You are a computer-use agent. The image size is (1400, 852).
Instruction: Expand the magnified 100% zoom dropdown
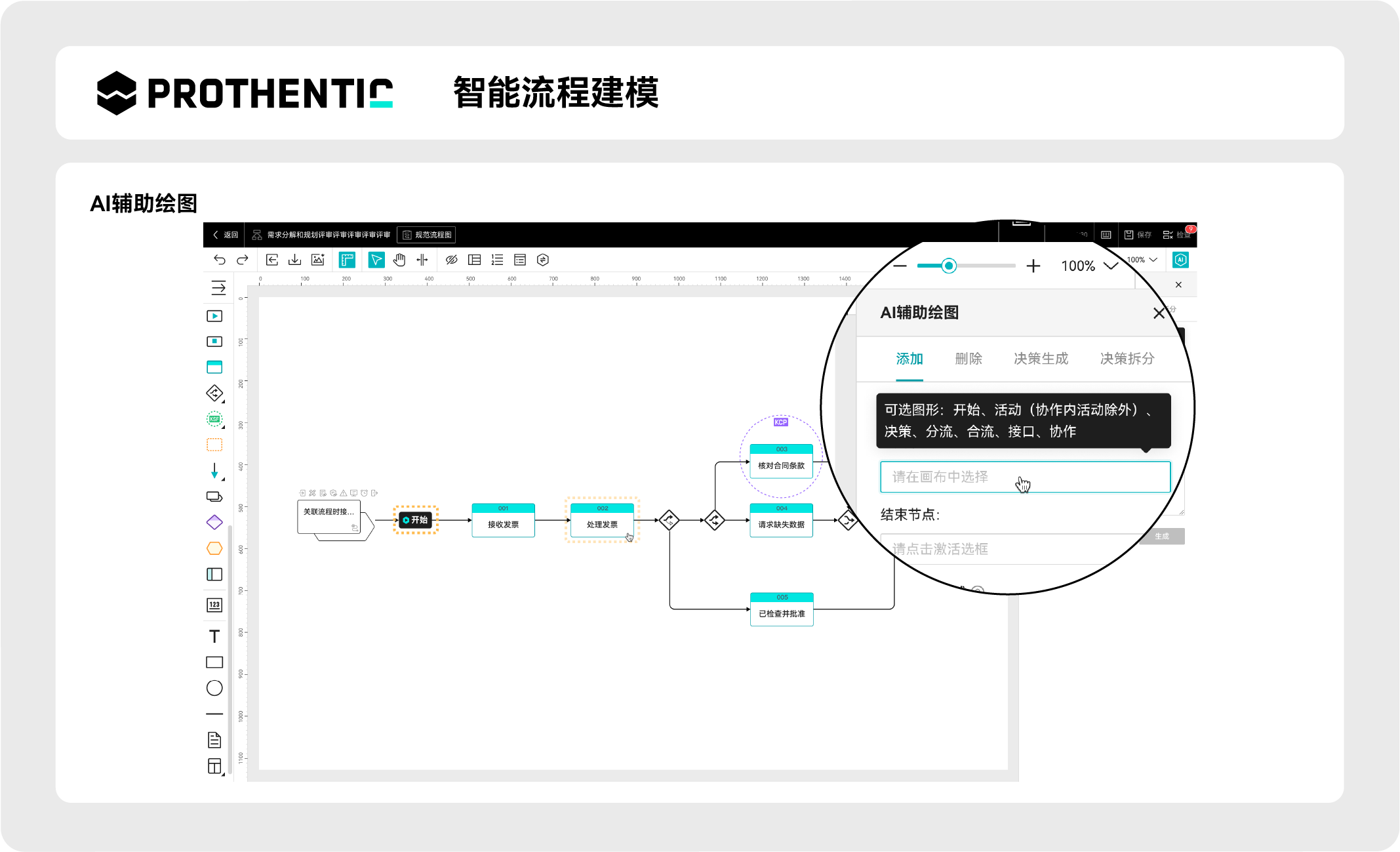(1110, 266)
